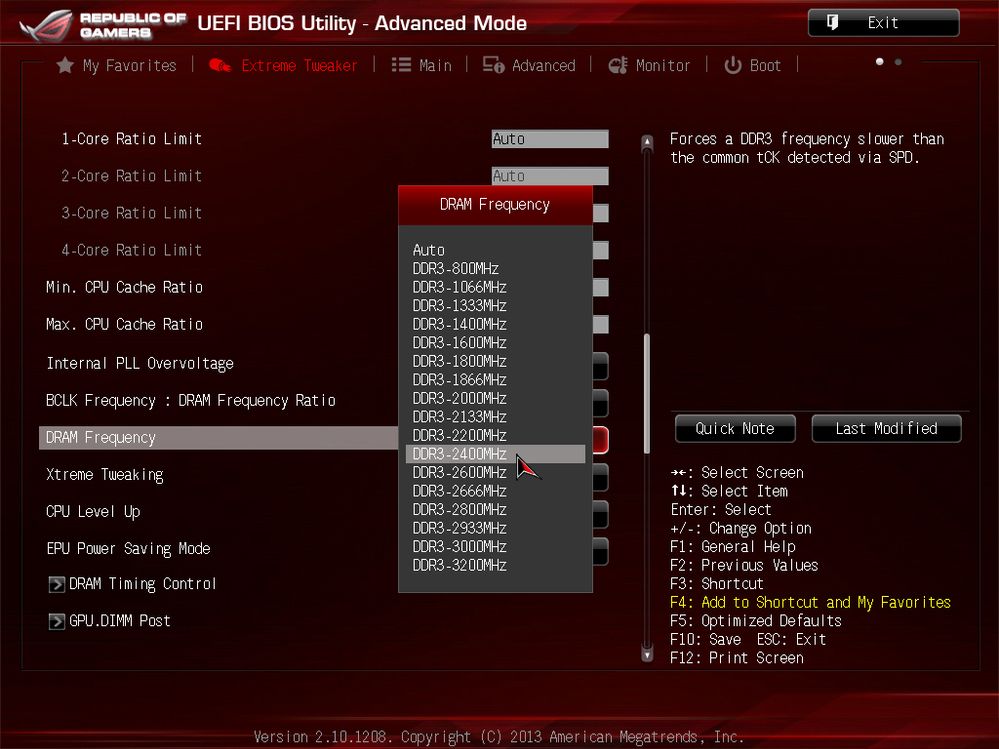Click the Boot power icon
The image size is (999, 749).
click(733, 65)
